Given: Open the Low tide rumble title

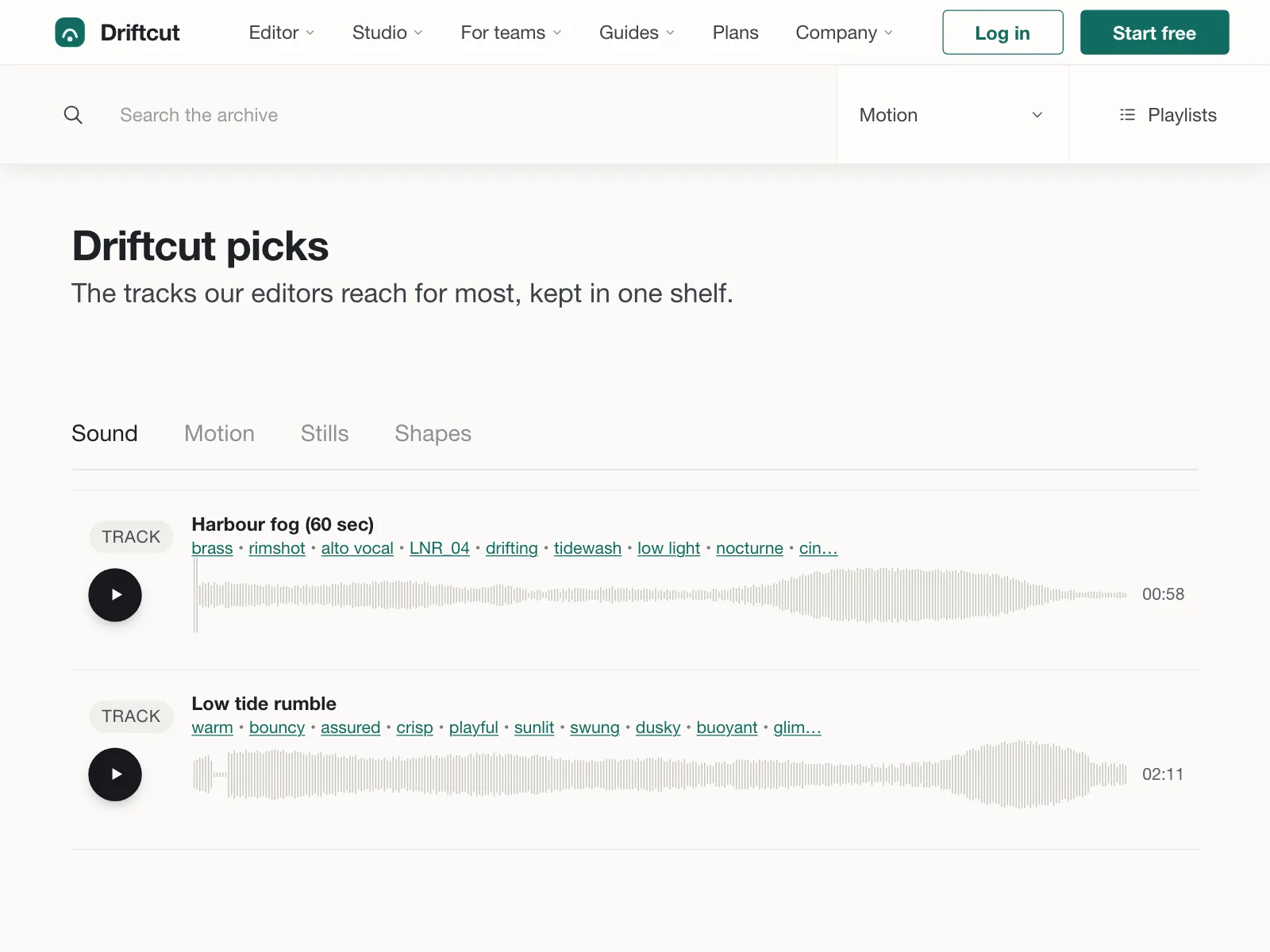Looking at the screenshot, I should click(x=264, y=704).
